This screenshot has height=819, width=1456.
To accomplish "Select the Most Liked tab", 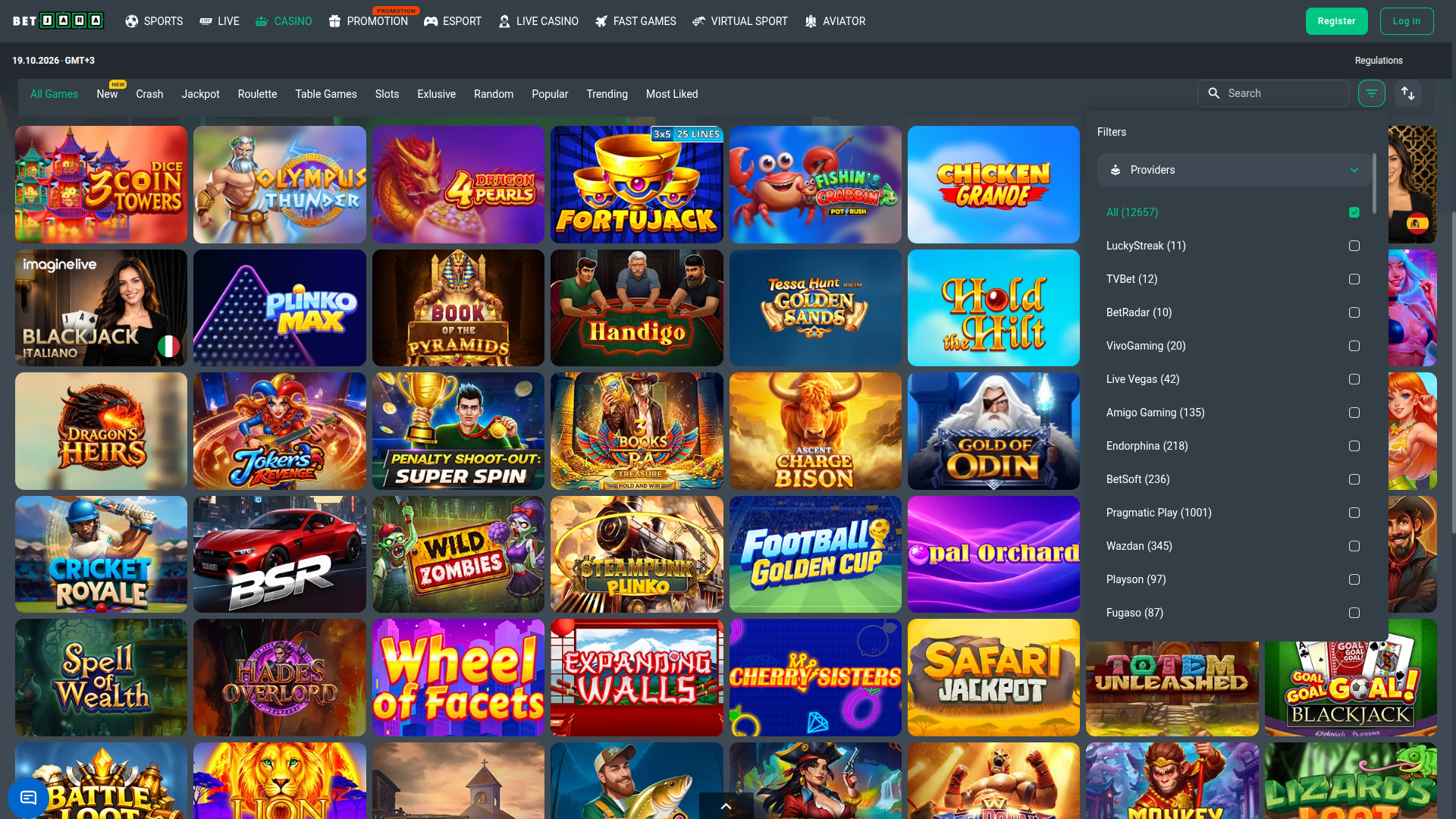I will (672, 94).
